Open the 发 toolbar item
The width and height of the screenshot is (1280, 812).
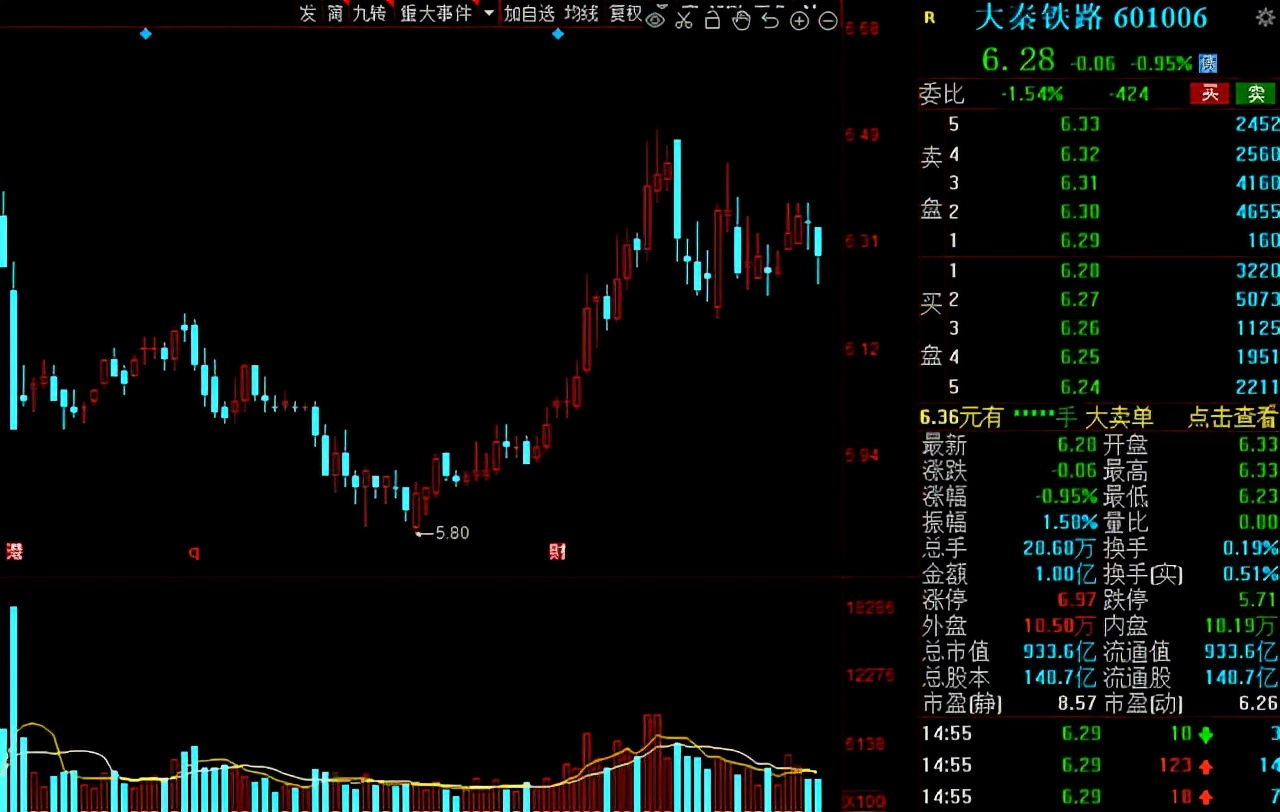click(x=307, y=14)
